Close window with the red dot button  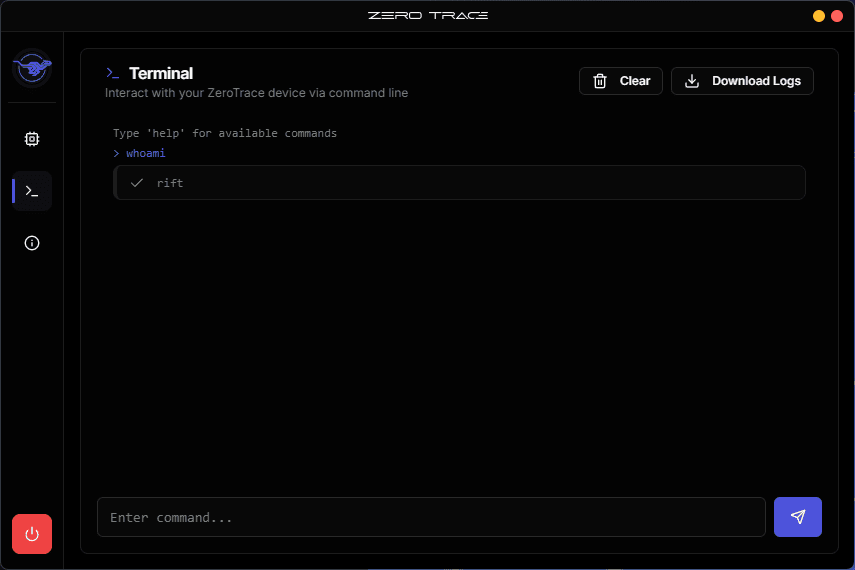pyautogui.click(x=837, y=16)
